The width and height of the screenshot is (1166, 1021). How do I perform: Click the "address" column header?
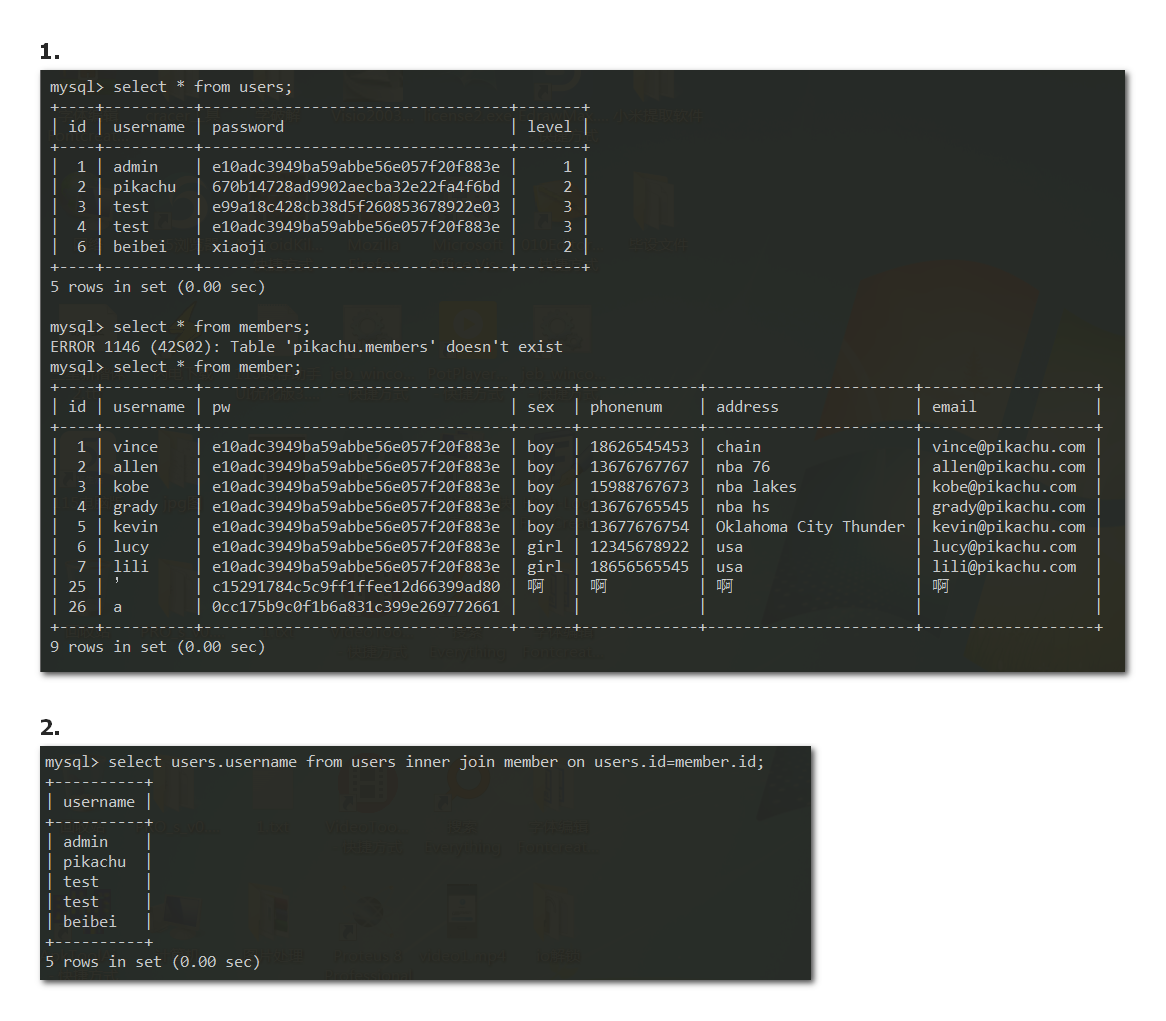747,407
